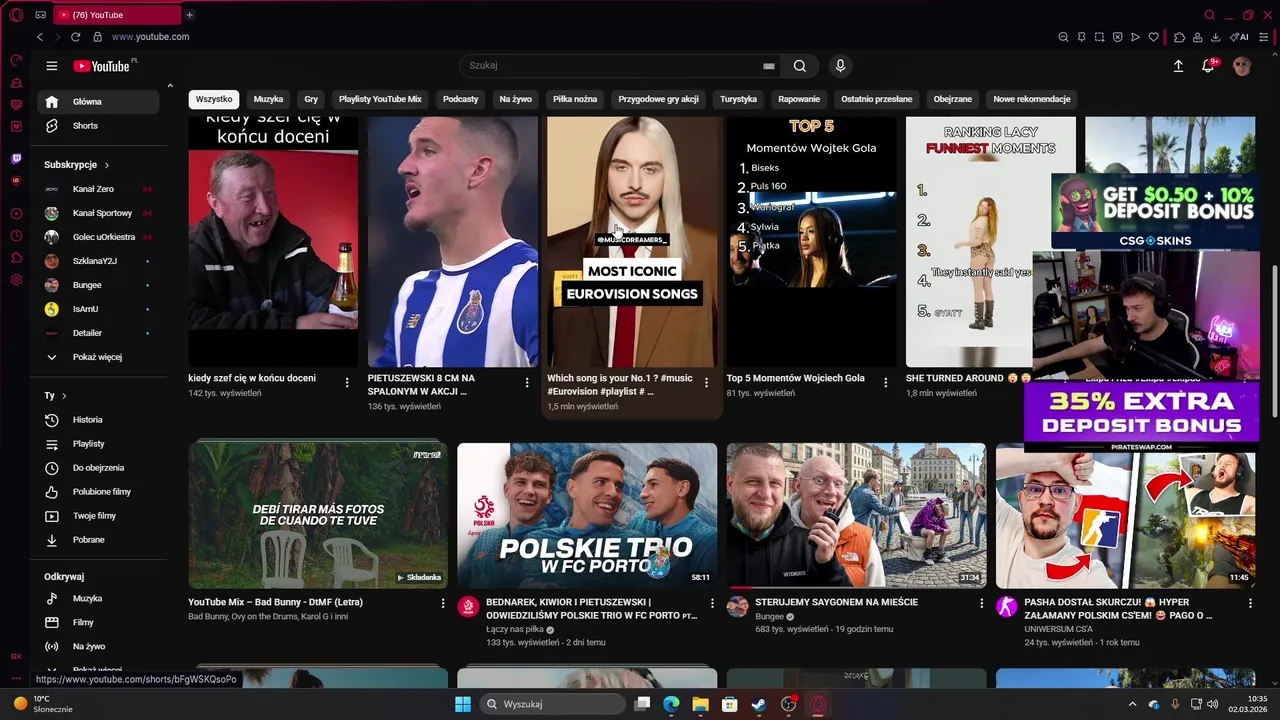Open more options for STERUJEMY SAYGONEM video
Viewport: 1280px width, 720px height.
coord(981,603)
